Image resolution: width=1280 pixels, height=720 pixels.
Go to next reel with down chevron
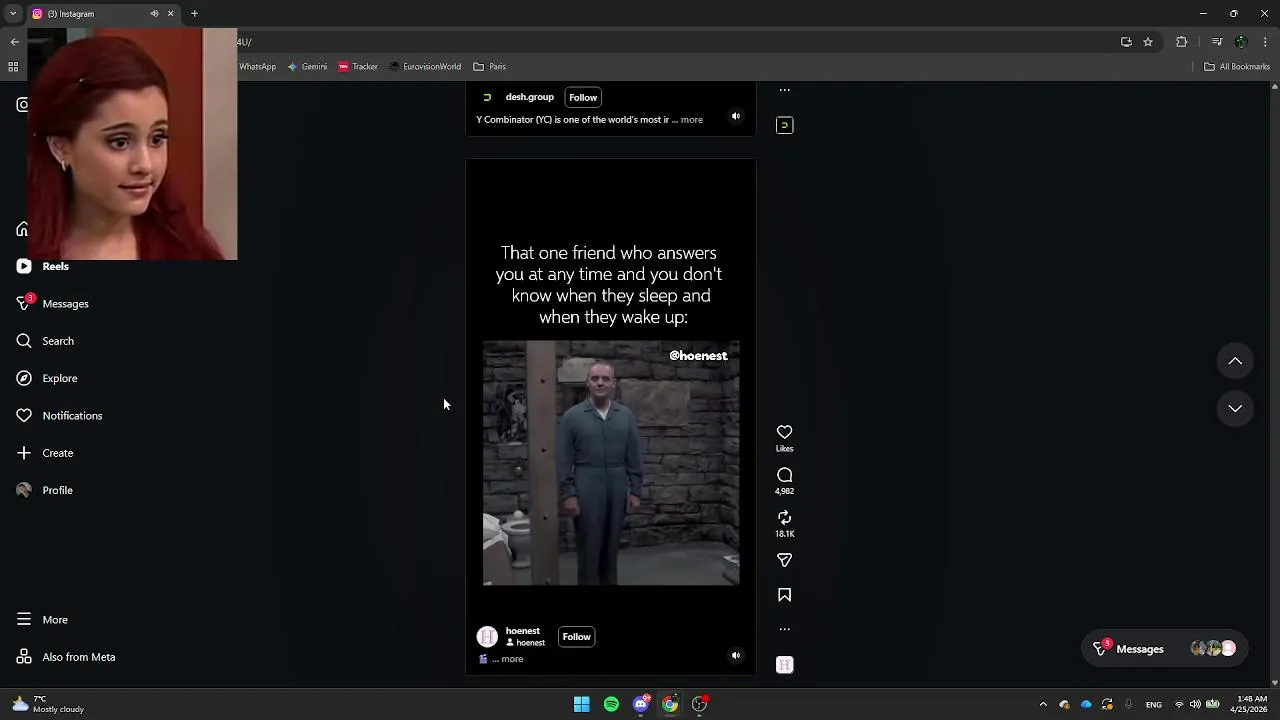coord(1235,408)
